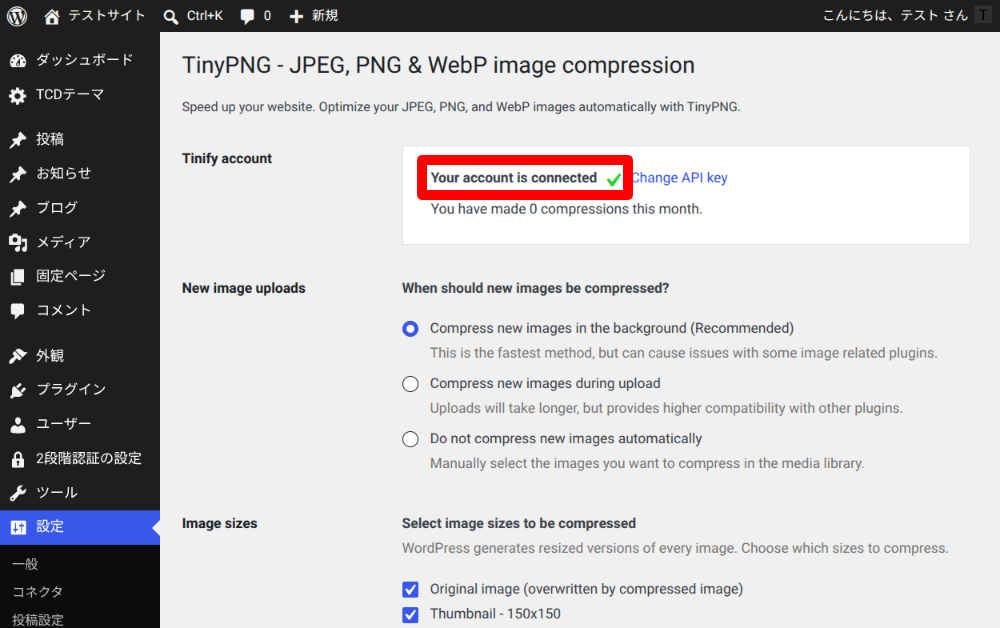Click the home icon for テストサイト

click(x=52, y=17)
